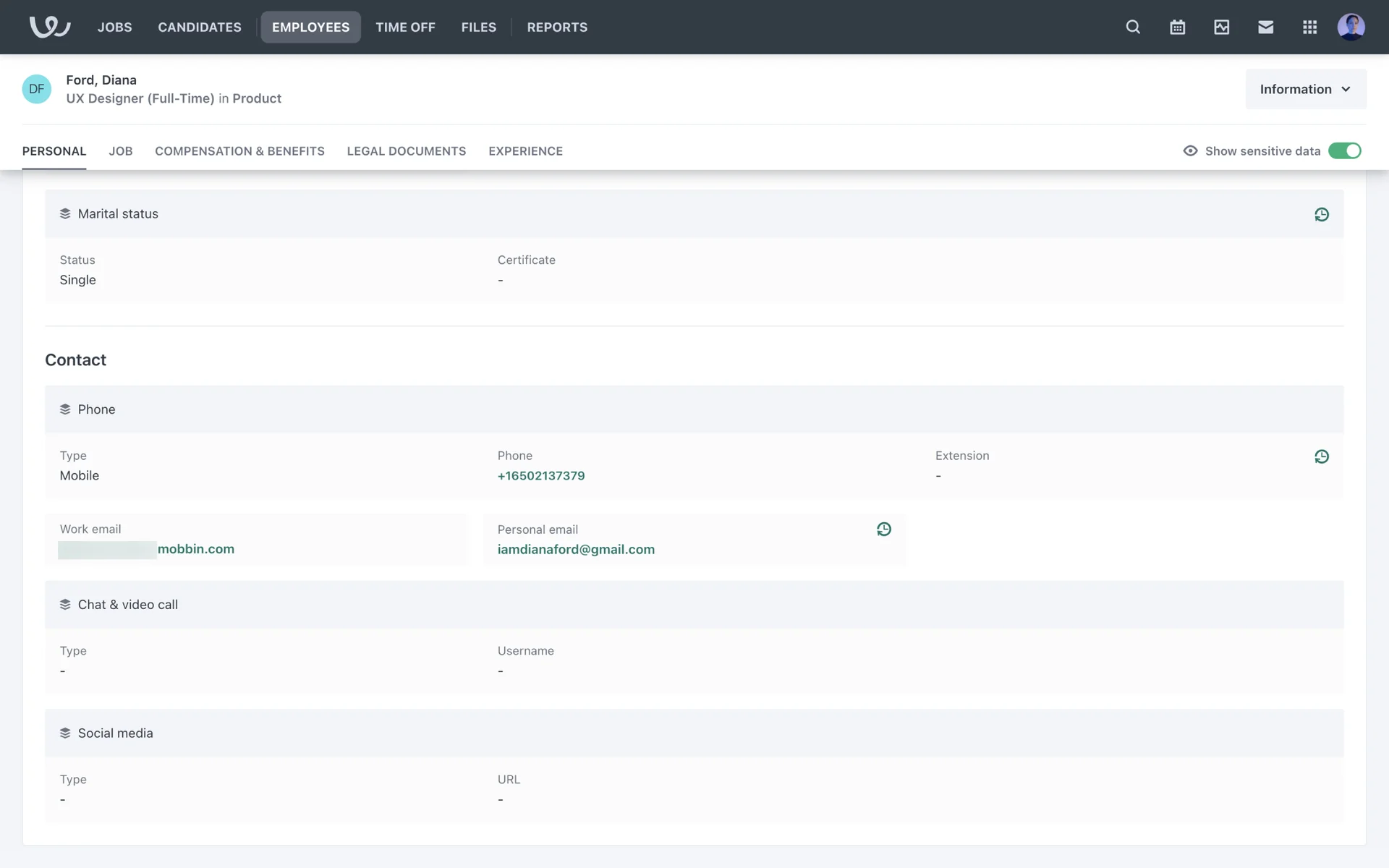Image resolution: width=1389 pixels, height=868 pixels.
Task: Go to Time Off menu
Action: (405, 27)
